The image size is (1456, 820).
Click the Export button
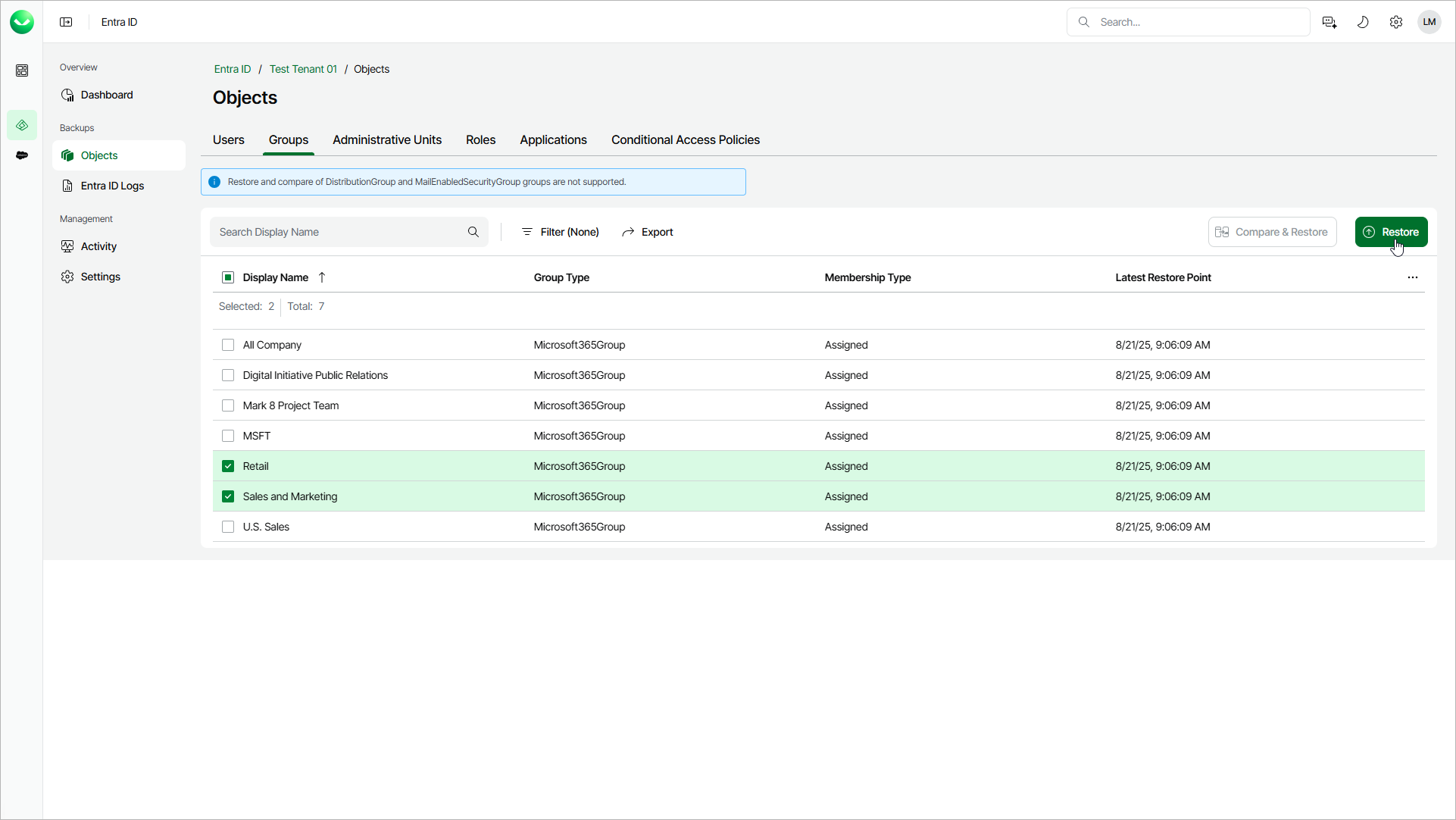pyautogui.click(x=648, y=232)
